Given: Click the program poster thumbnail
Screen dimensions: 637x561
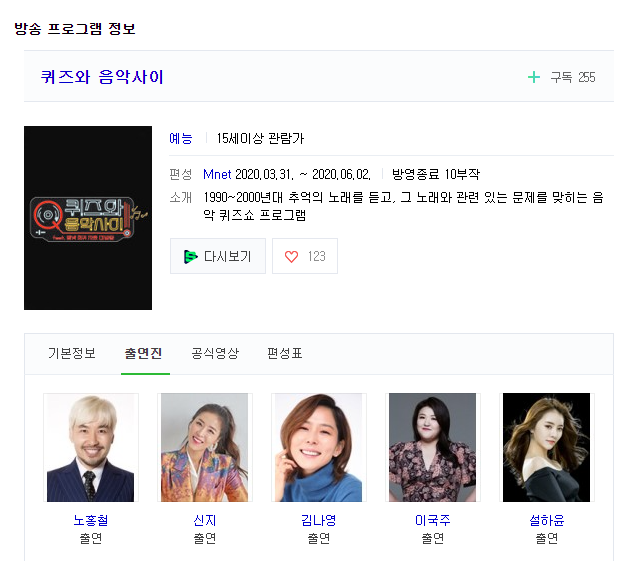Looking at the screenshot, I should coord(88,217).
